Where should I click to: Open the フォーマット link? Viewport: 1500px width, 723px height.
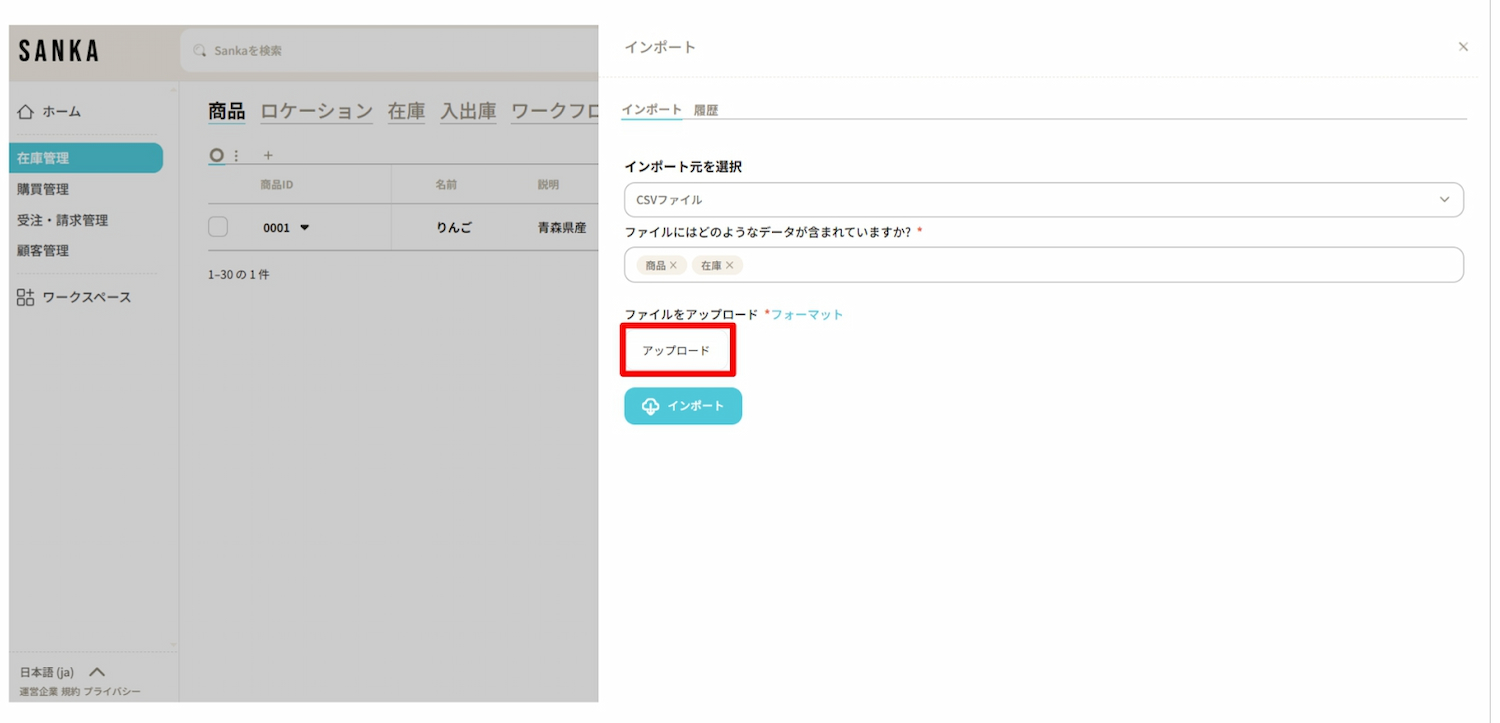[x=807, y=314]
